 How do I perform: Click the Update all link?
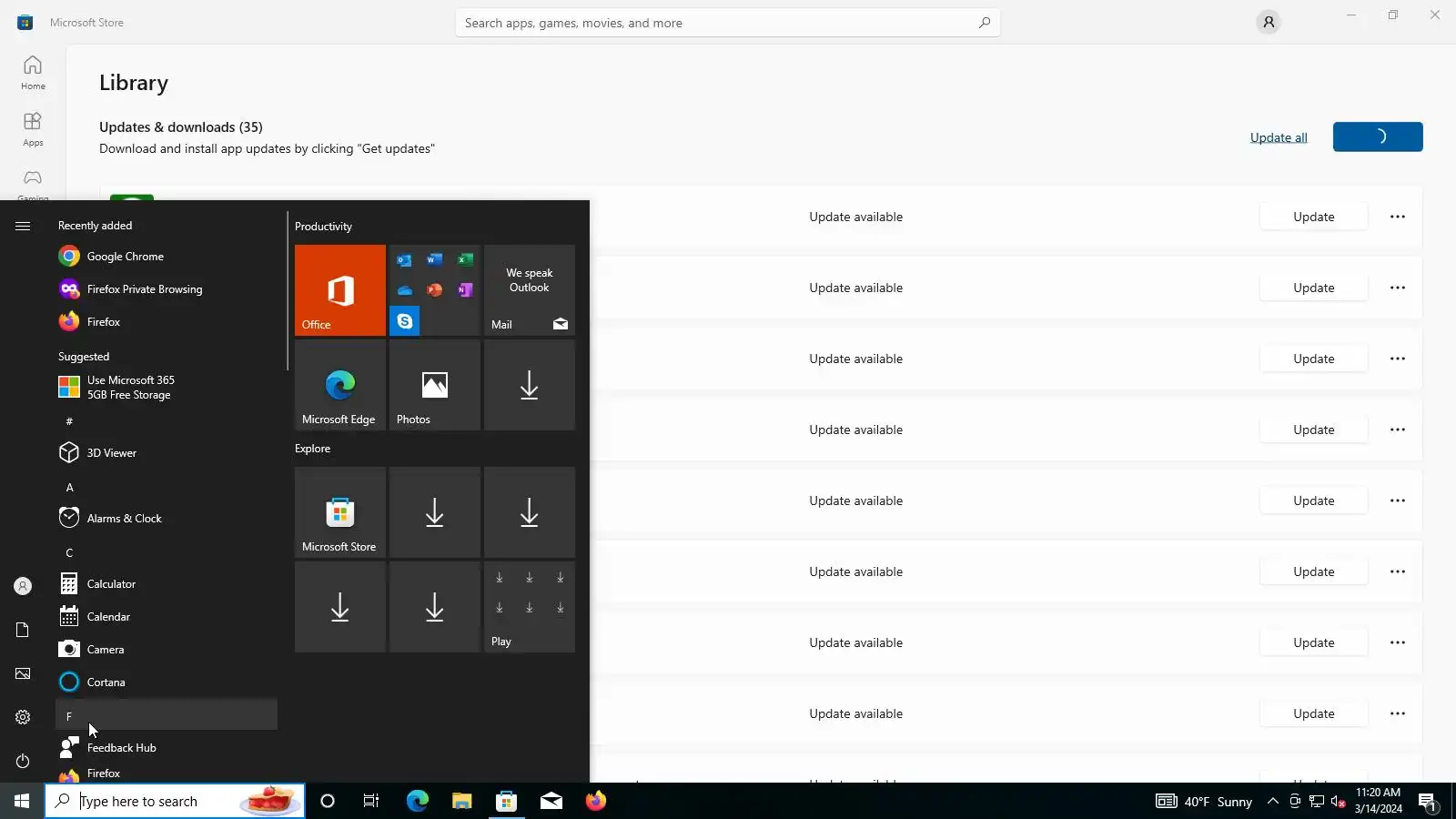tap(1279, 137)
